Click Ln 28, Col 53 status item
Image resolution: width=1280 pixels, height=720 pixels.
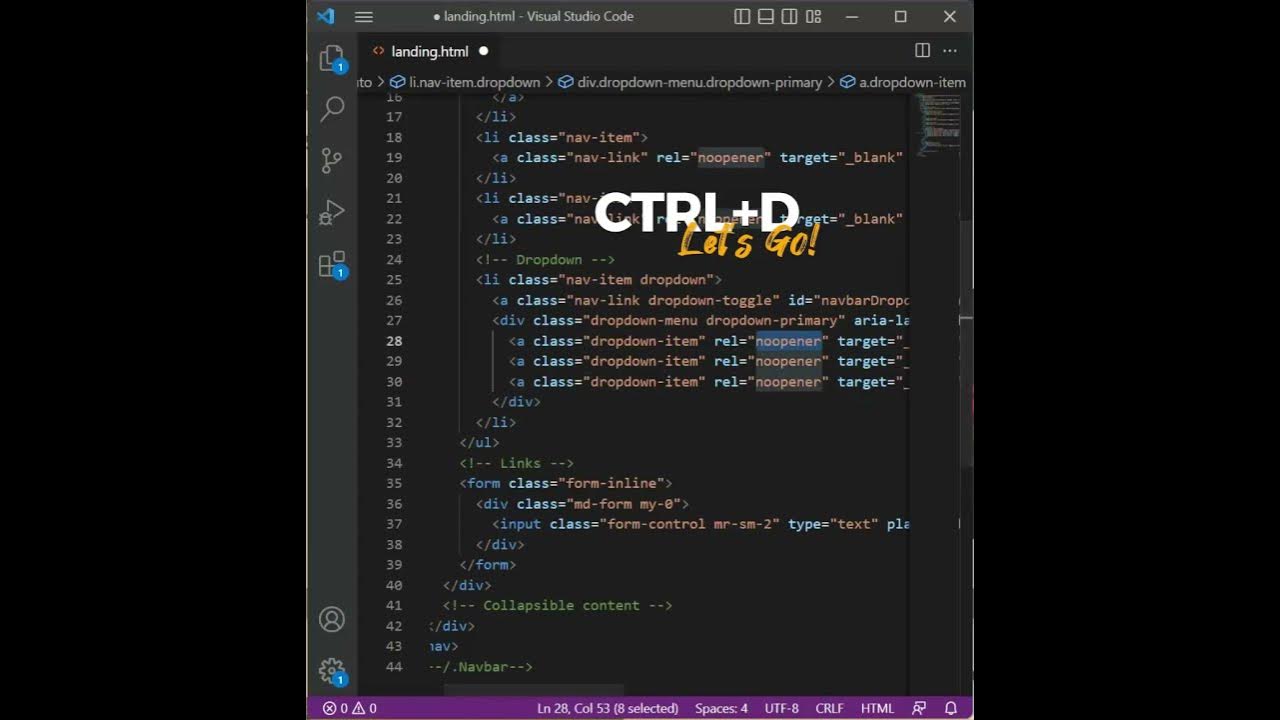[608, 708]
